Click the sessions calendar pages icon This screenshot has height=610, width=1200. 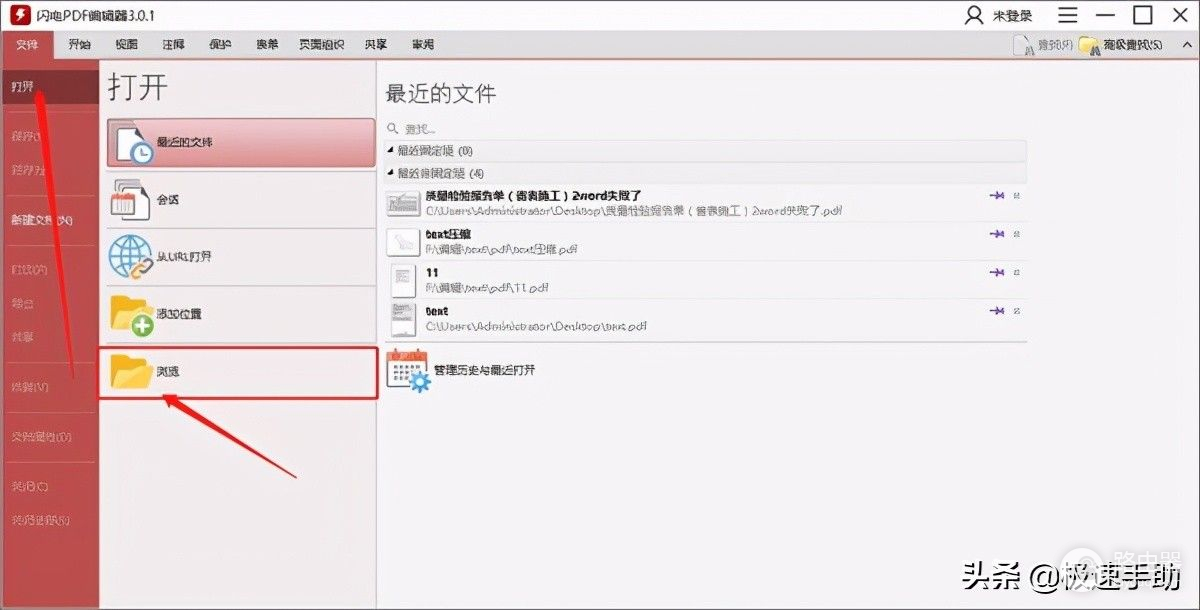point(128,199)
